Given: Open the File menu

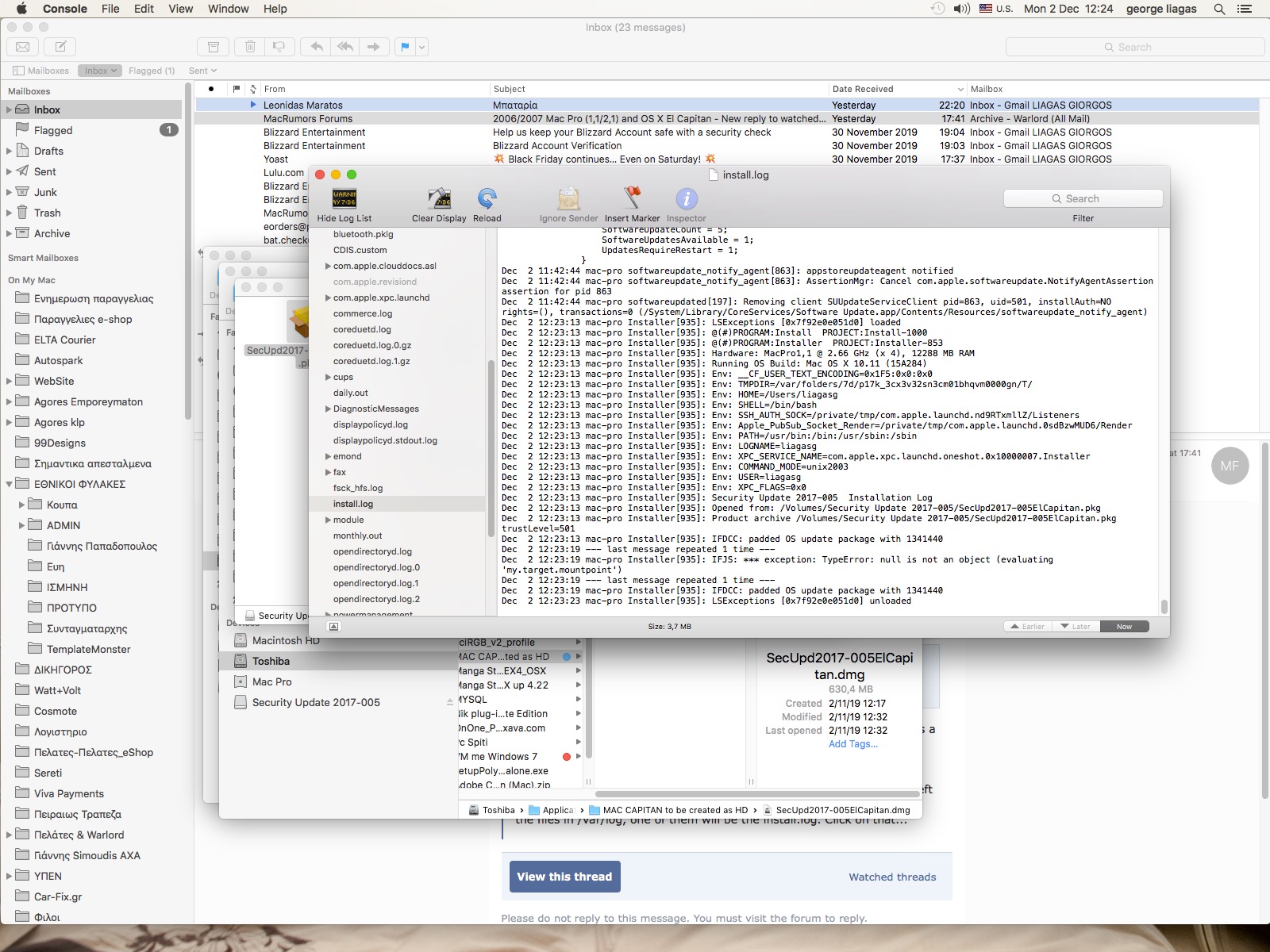Looking at the screenshot, I should 110,9.
